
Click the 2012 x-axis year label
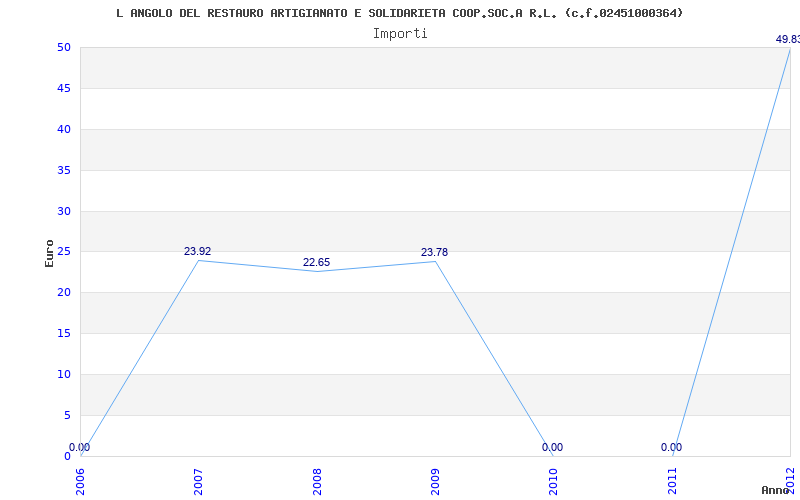pyautogui.click(x=790, y=480)
